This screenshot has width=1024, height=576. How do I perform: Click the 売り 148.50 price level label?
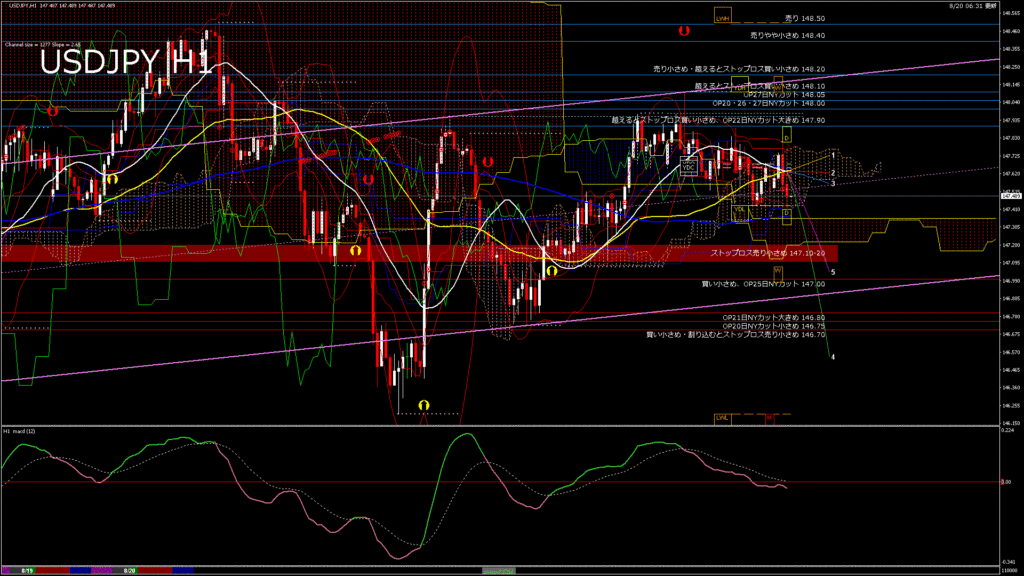tap(804, 18)
